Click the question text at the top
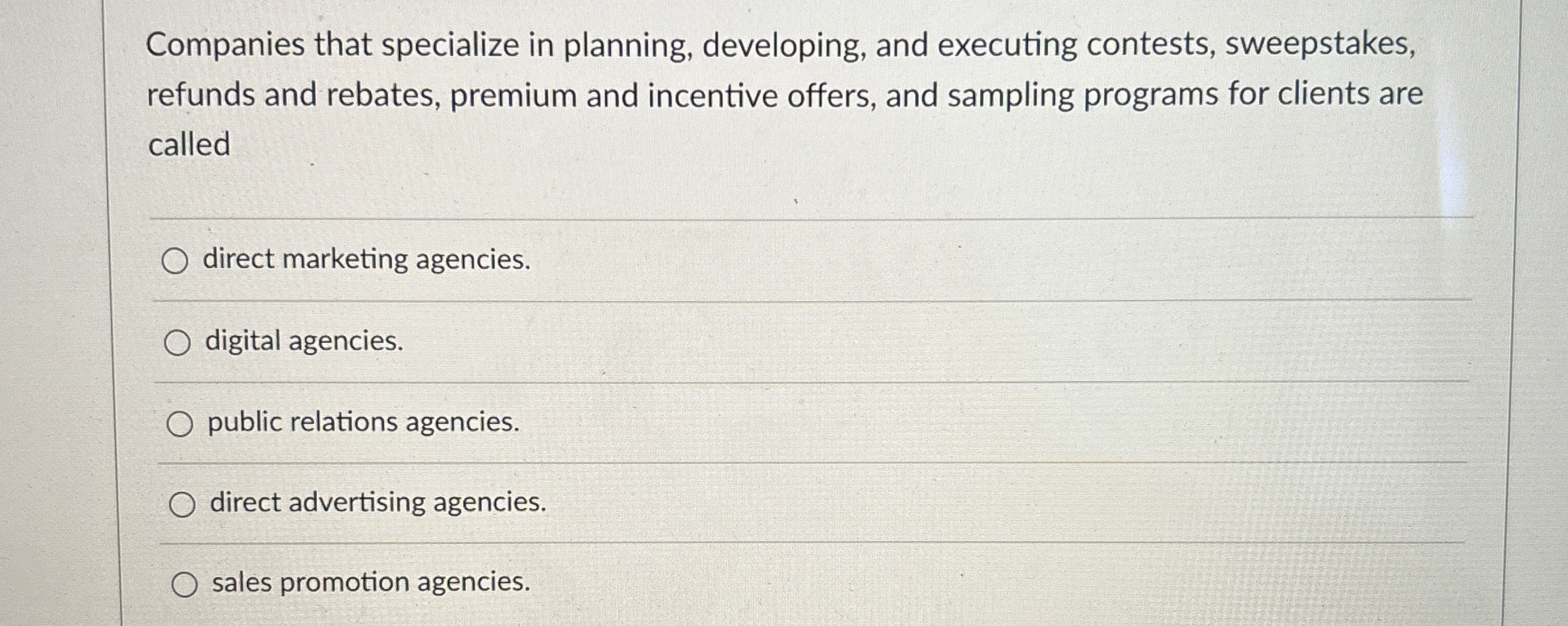This screenshot has height=626, width=1568. pyautogui.click(x=779, y=92)
